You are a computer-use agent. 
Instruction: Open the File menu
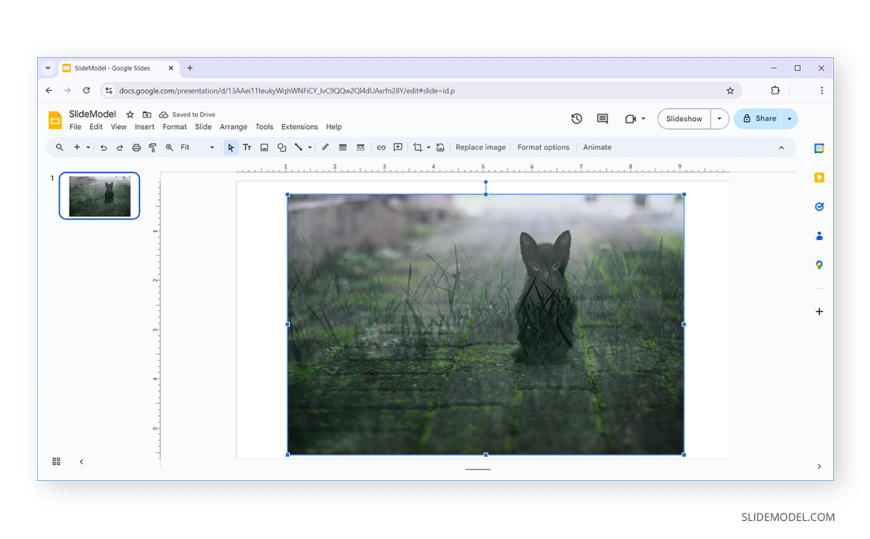75,127
